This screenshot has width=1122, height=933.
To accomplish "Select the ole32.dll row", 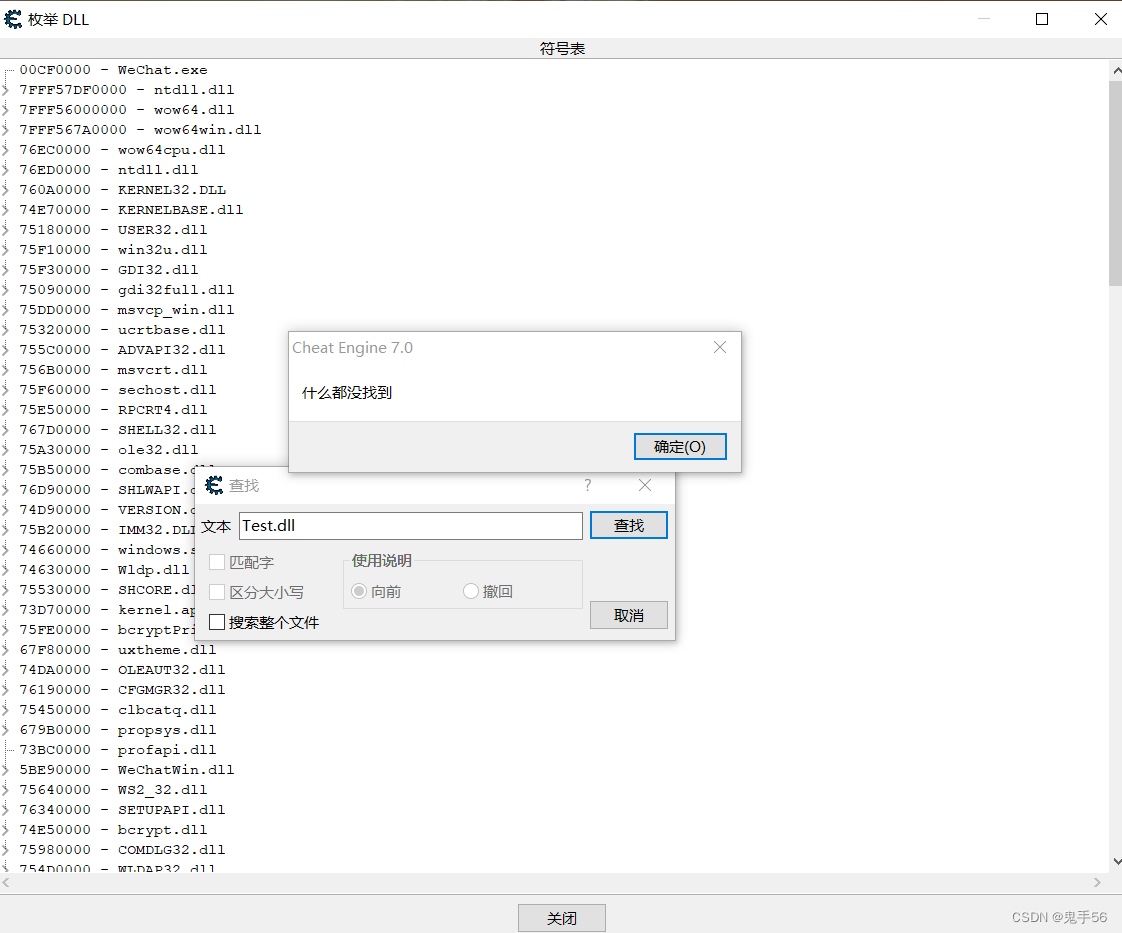I will (x=109, y=450).
